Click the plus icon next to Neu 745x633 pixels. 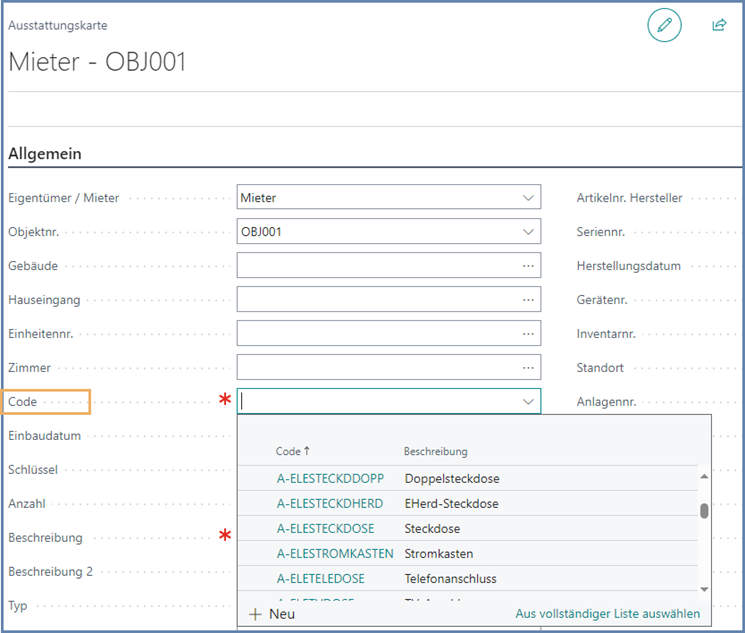255,614
